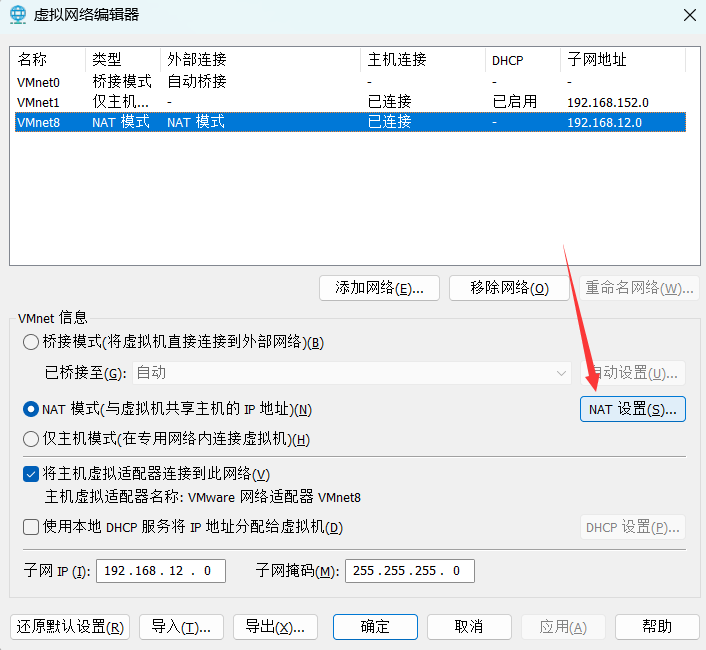Viewport: 706px width, 650px height.
Task: Click 导入 button
Action: click(x=181, y=627)
